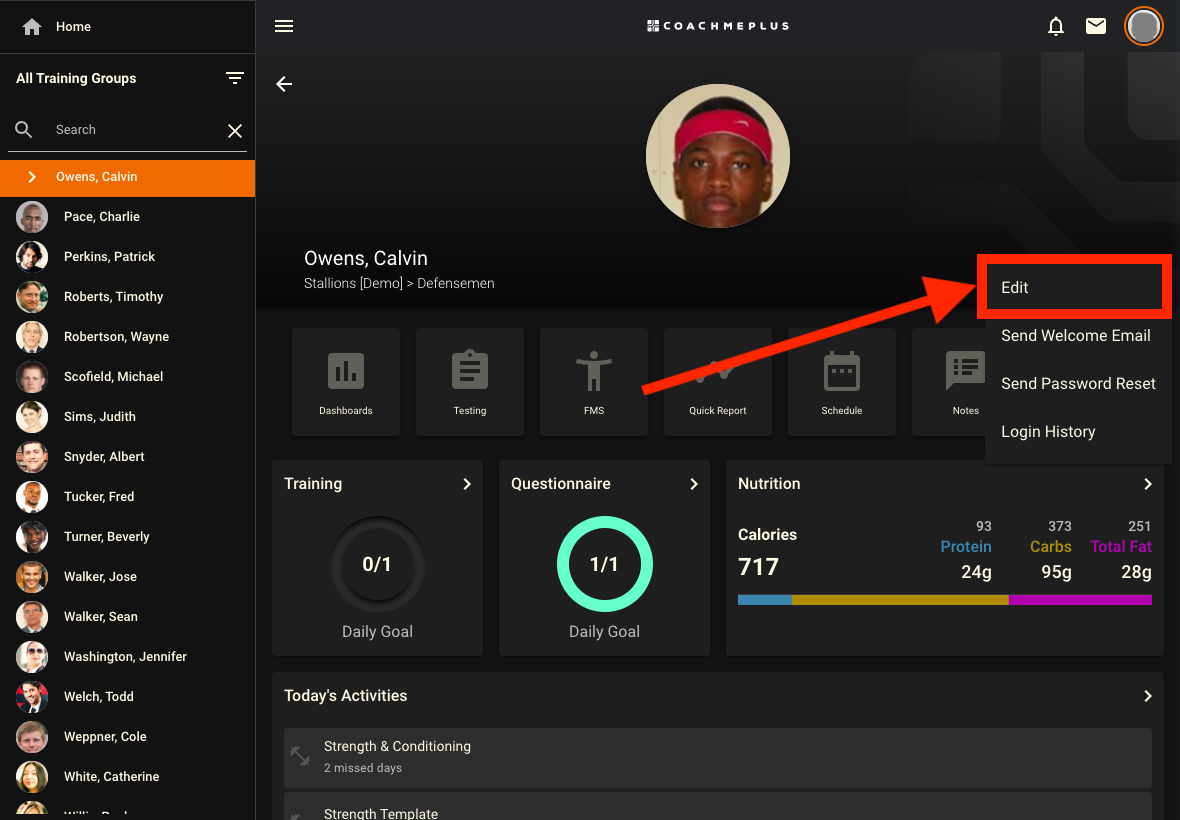Expand the Questionnaire card chevron

coord(693,484)
